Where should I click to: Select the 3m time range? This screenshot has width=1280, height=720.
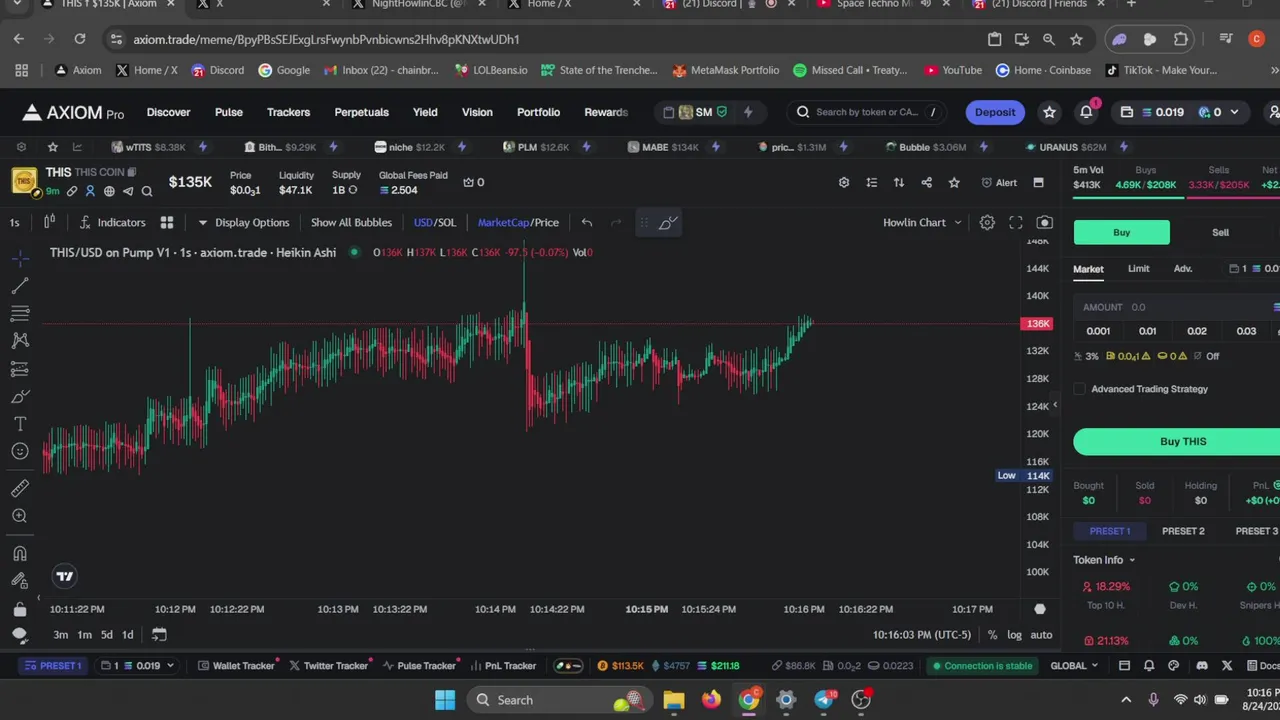point(61,634)
